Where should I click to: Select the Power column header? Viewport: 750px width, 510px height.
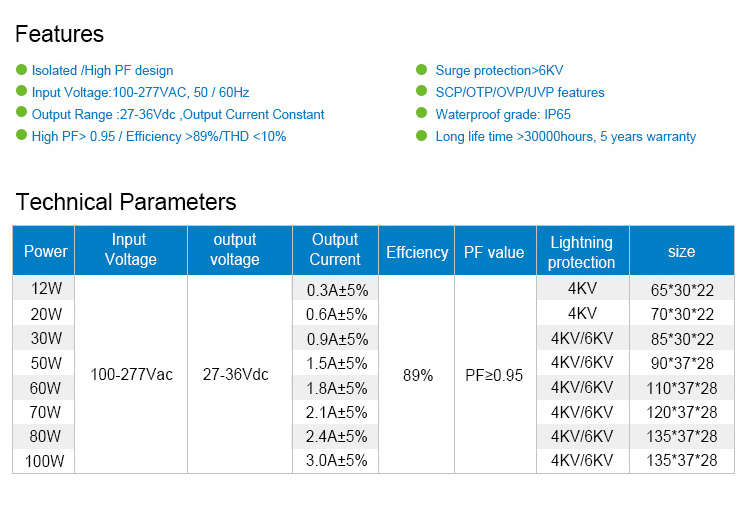[x=45, y=251]
